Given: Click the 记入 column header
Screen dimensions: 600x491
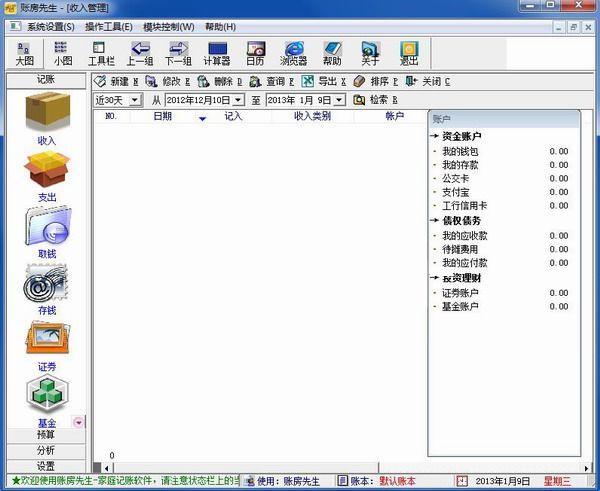Looking at the screenshot, I should (233, 116).
